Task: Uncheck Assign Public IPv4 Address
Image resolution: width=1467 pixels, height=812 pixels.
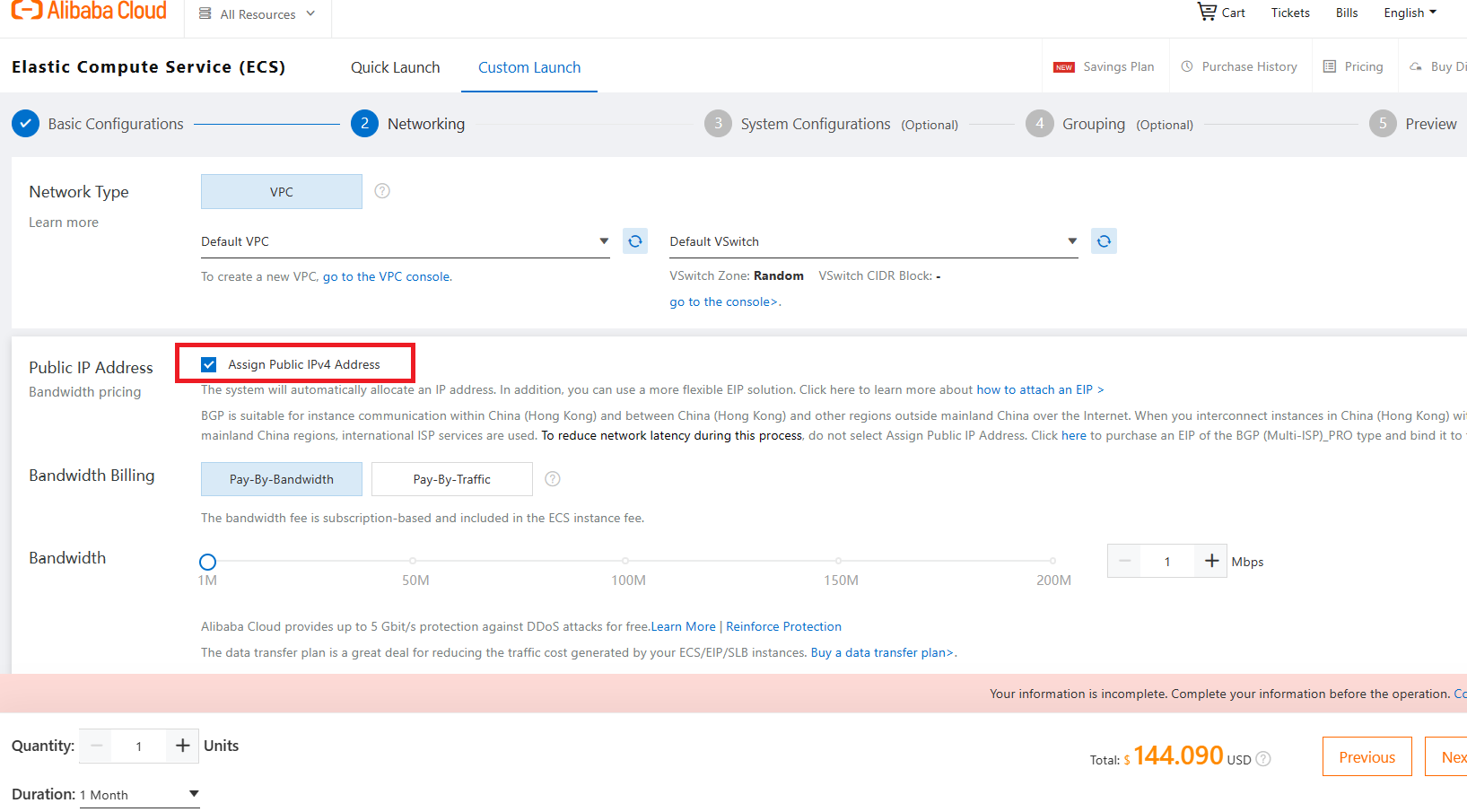Action: [209, 364]
